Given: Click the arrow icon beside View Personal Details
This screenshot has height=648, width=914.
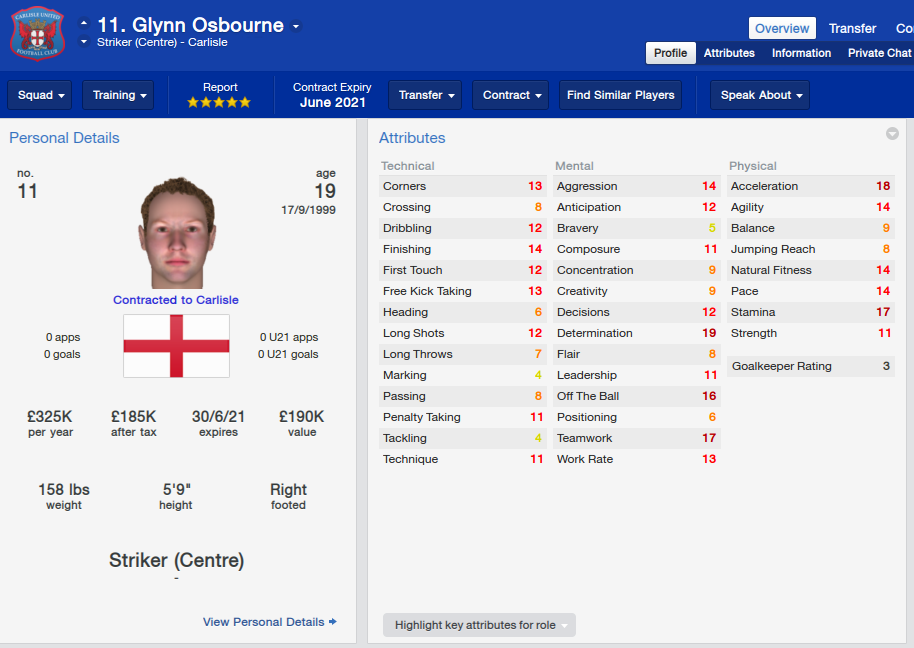Looking at the screenshot, I should click(x=332, y=622).
